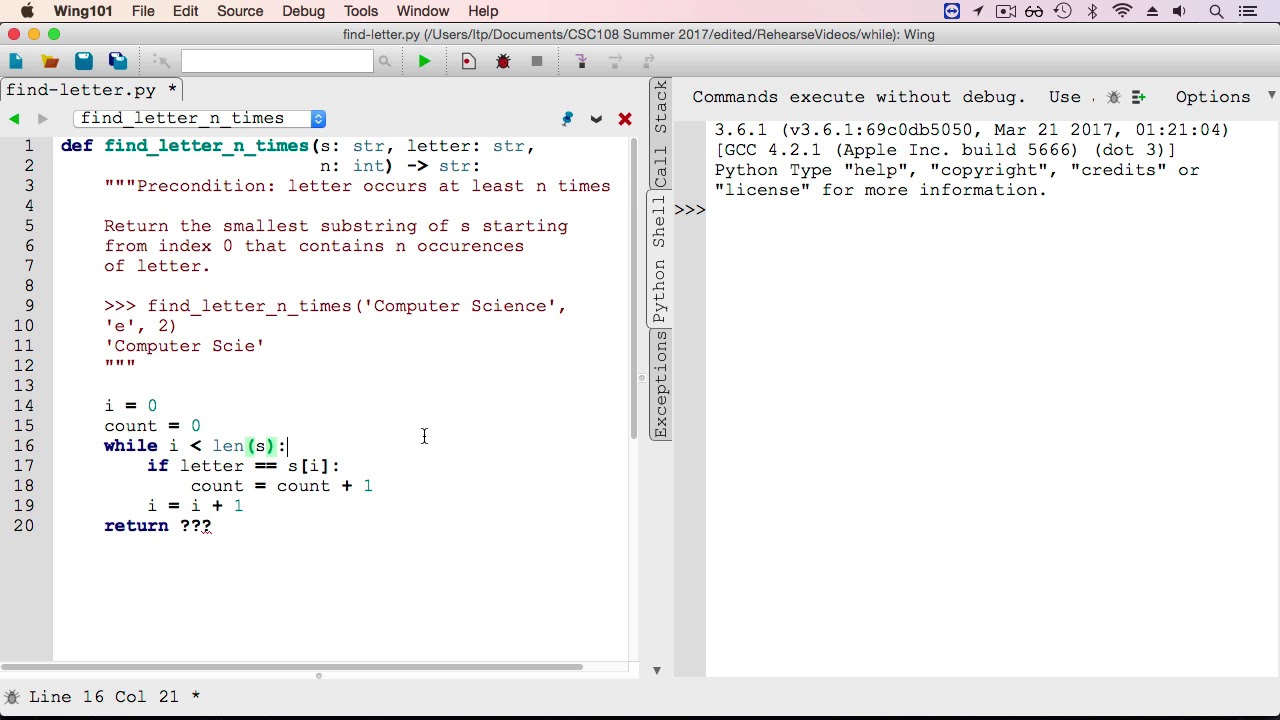The height and width of the screenshot is (720, 1280).
Task: Switch to the Exceptions vertical tab
Action: pos(660,385)
